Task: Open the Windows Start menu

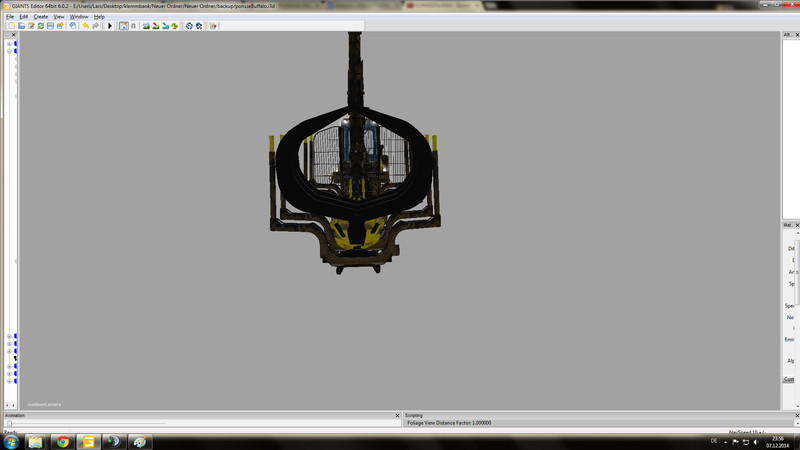Action: point(11,442)
